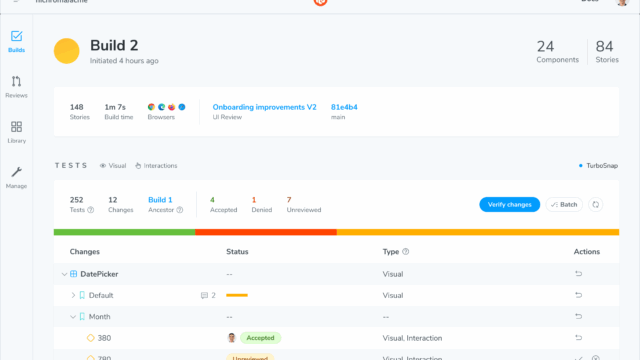The image size is (640, 360).
Task: Toggle the Interactions tests filter
Action: (x=156, y=166)
